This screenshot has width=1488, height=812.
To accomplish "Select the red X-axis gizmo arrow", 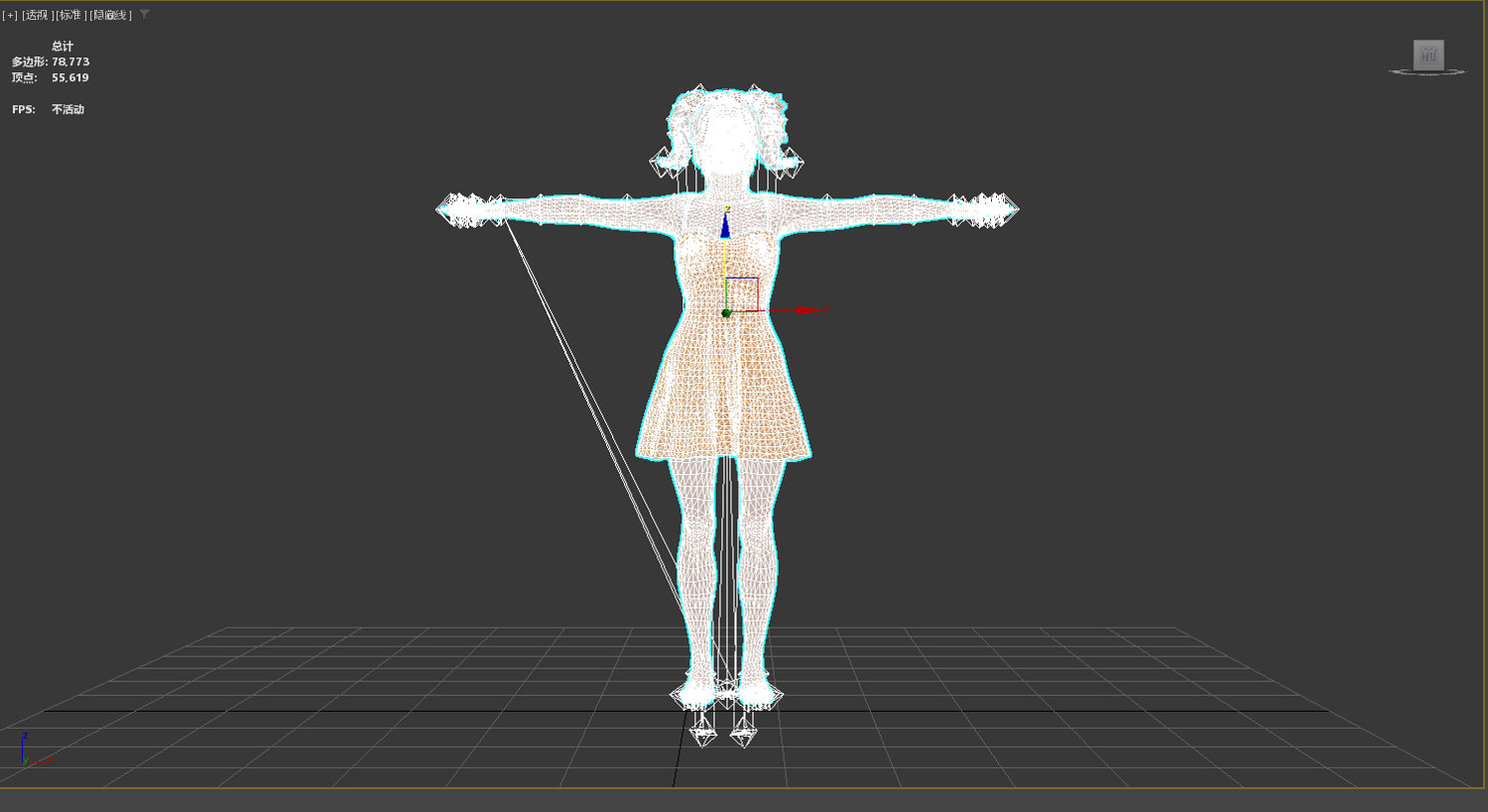I will (810, 310).
